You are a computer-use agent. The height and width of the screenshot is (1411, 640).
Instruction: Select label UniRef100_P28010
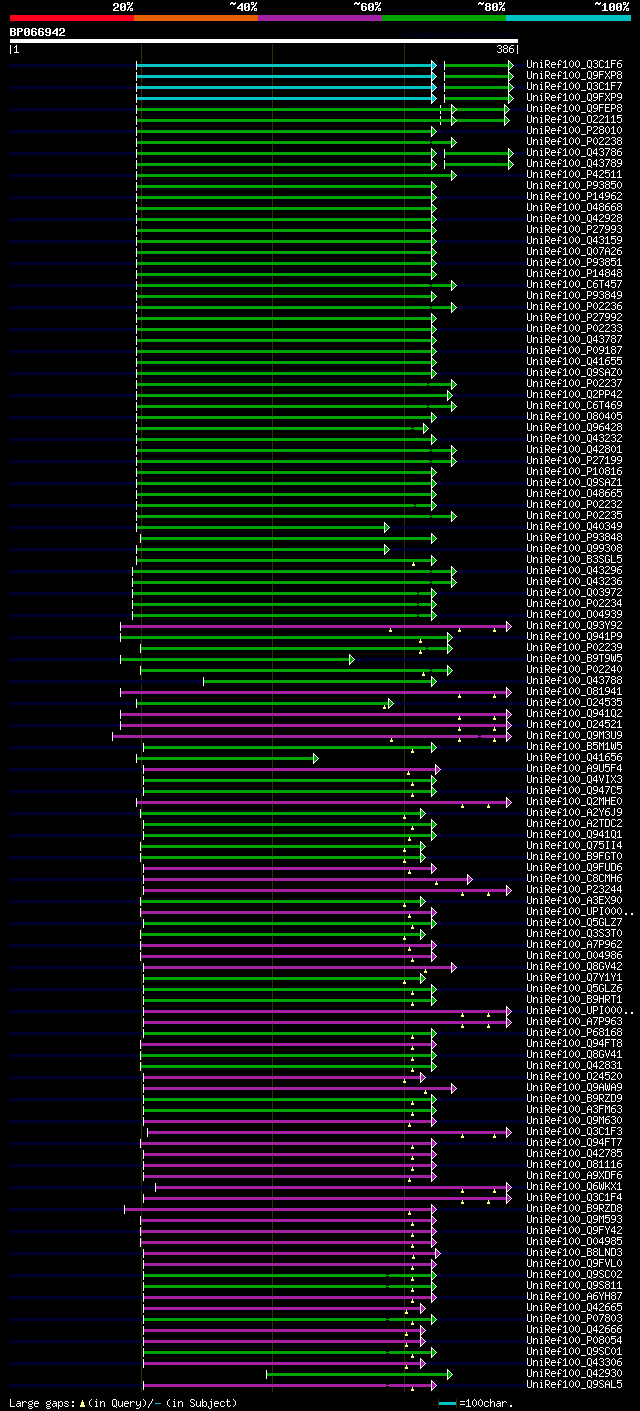click(574, 131)
